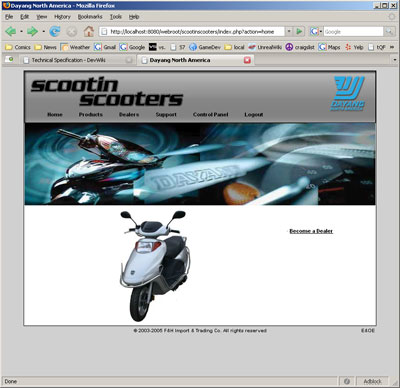The image size is (400, 388).
Task: Click inside the Google search field
Action: (353, 32)
